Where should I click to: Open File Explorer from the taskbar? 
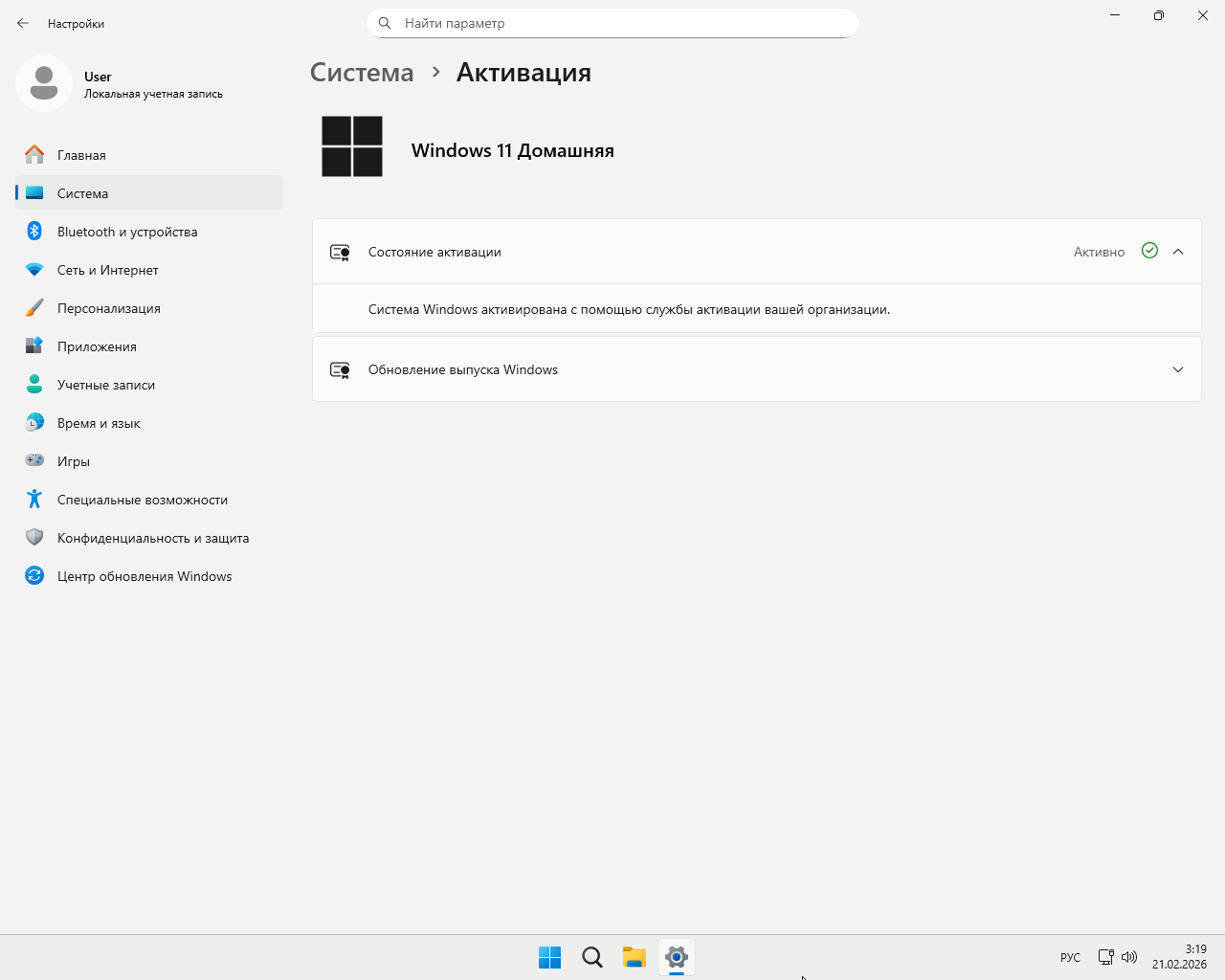634,957
